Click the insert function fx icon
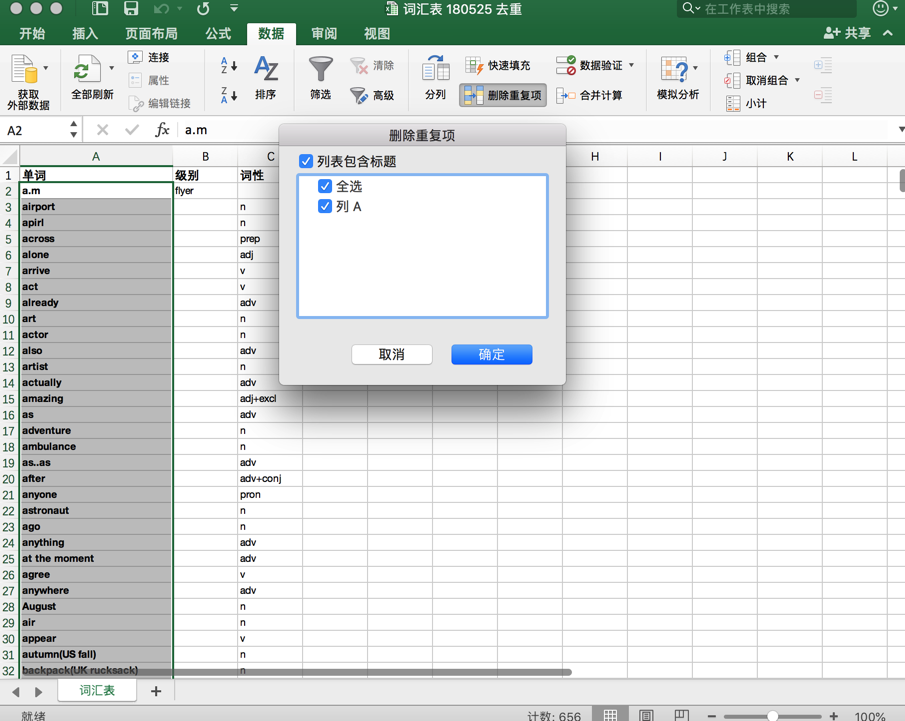 tap(162, 130)
